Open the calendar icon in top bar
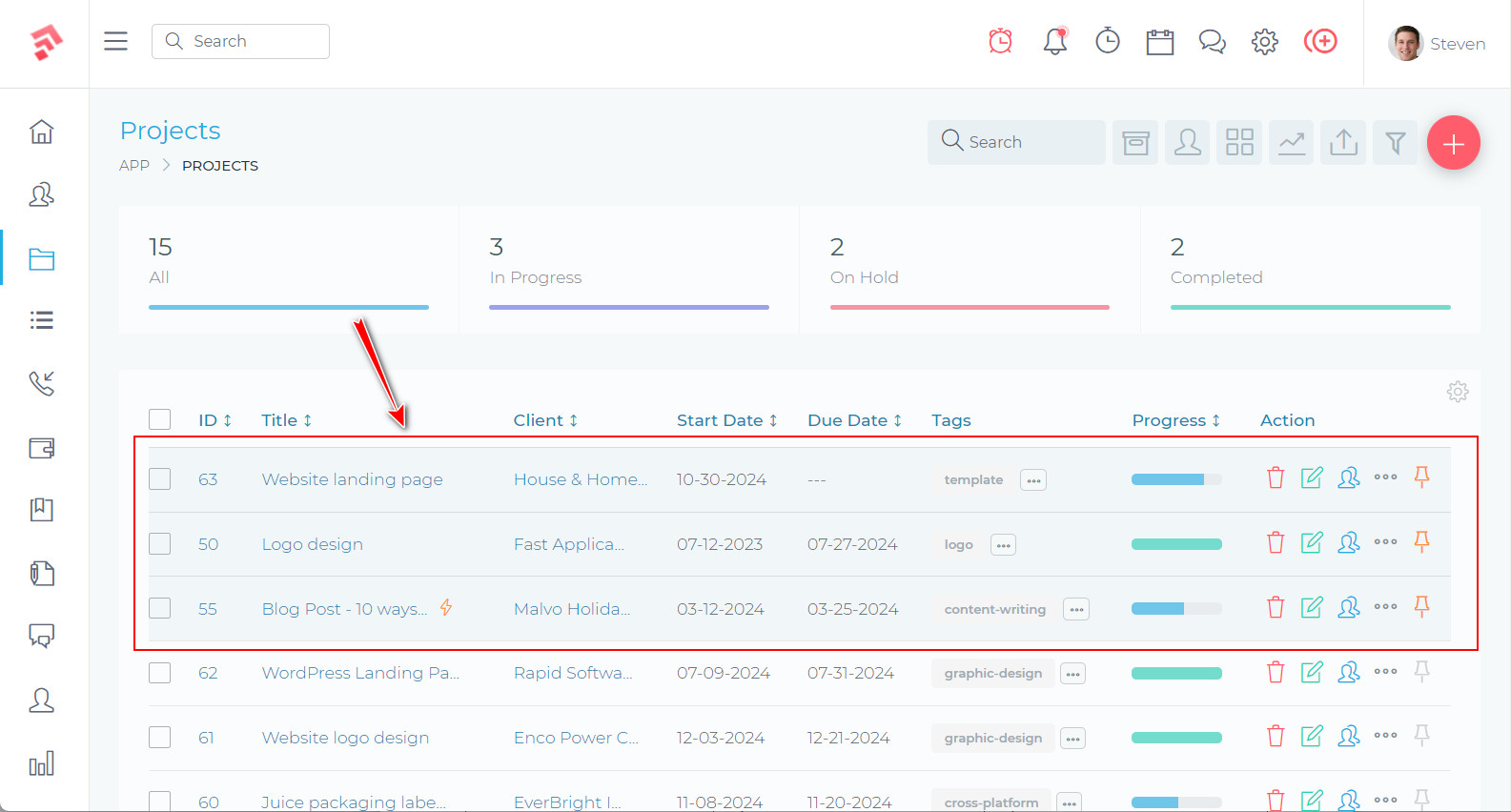 tap(1159, 42)
